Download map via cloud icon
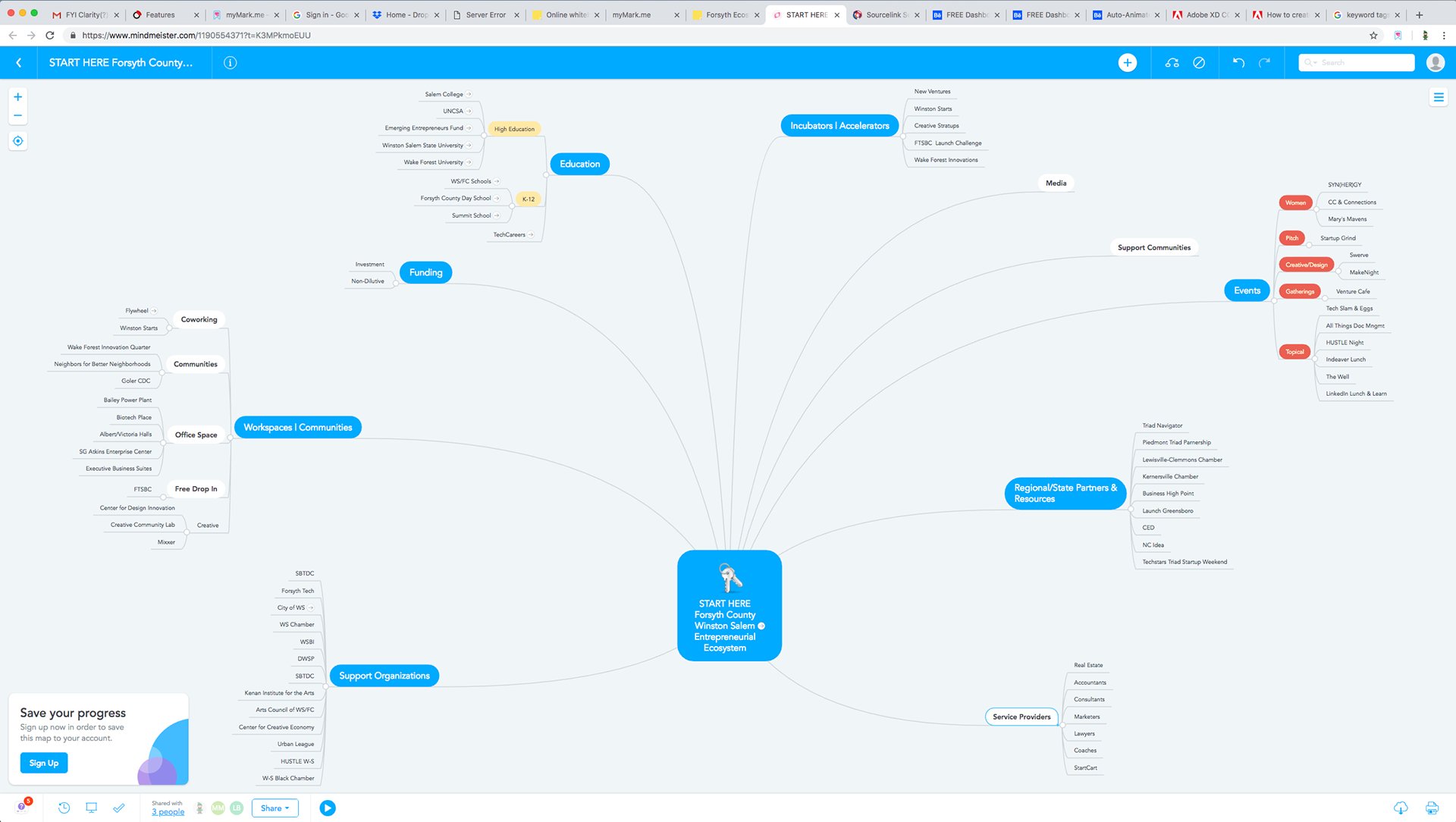The height and width of the screenshot is (822, 1456). [x=1401, y=808]
